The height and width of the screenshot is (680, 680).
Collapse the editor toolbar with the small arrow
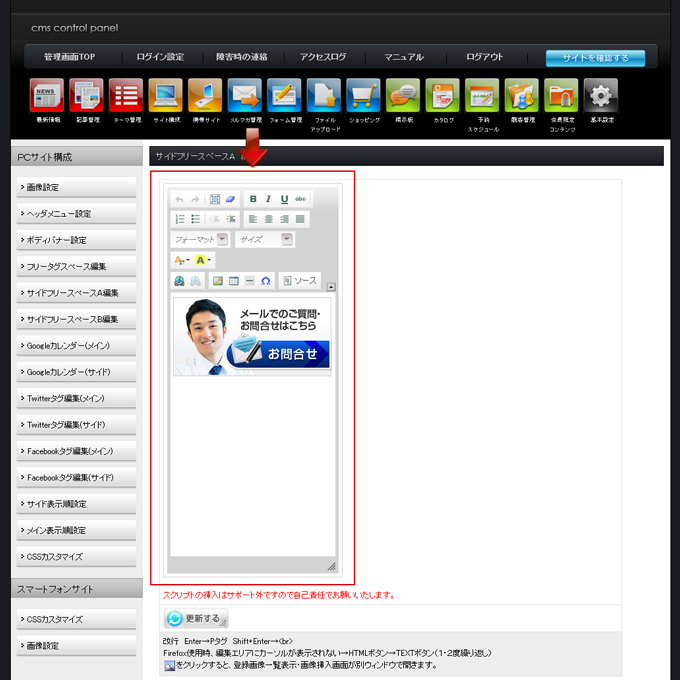click(331, 287)
